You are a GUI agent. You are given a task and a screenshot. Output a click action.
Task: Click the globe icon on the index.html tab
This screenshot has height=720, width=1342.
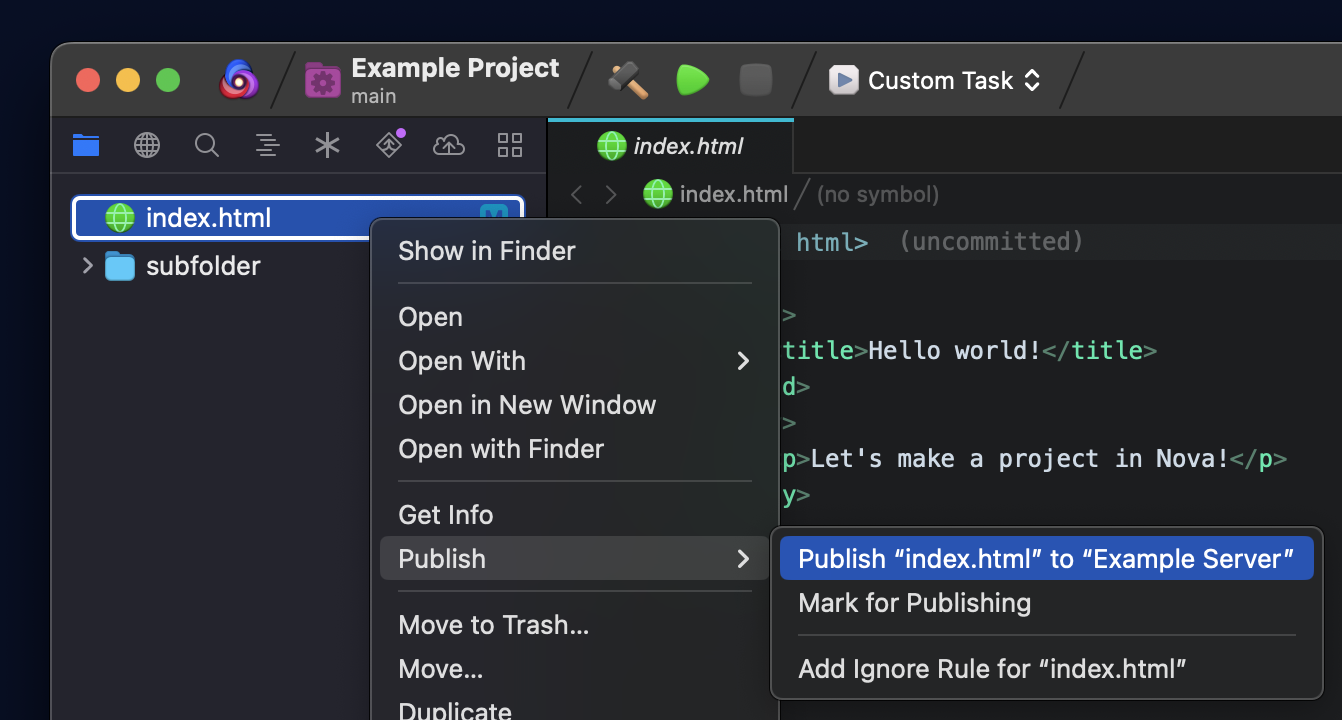click(x=611, y=146)
